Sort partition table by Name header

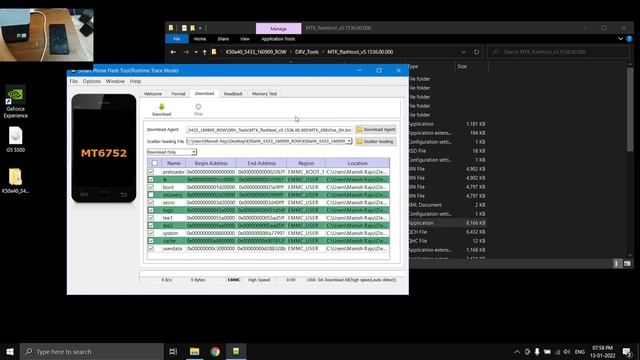coord(173,163)
